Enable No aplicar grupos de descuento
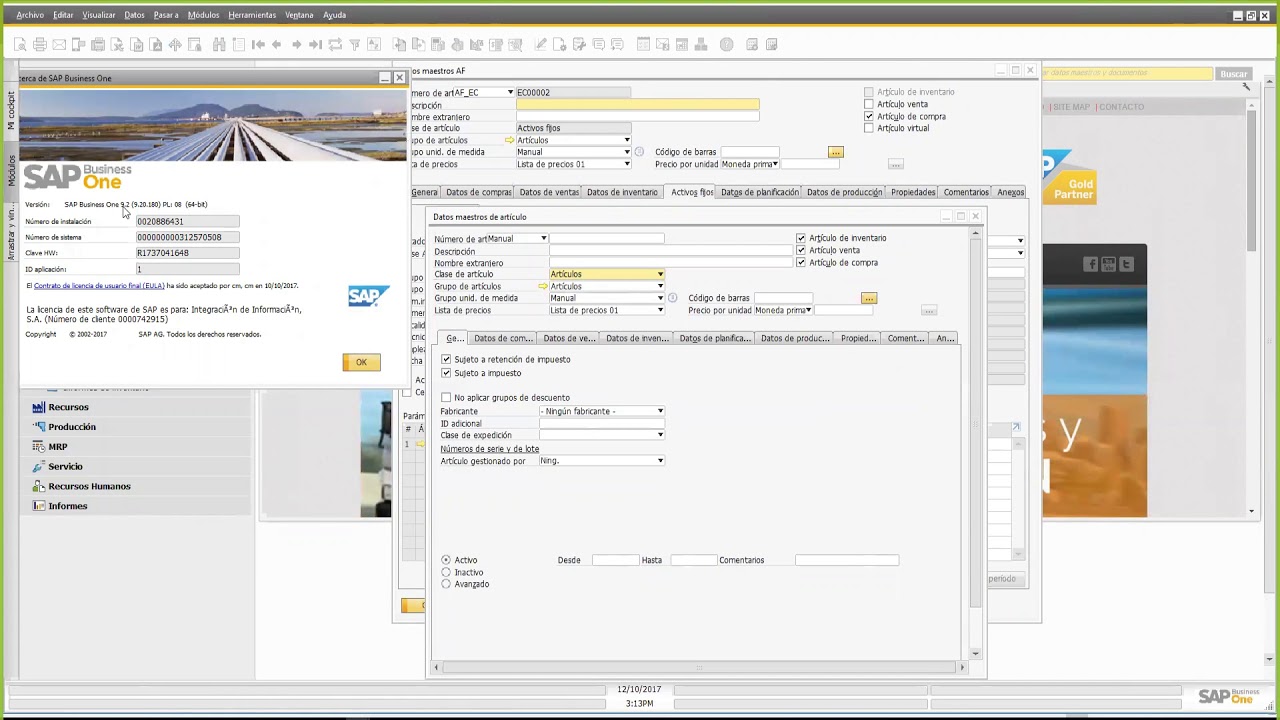 [x=446, y=397]
